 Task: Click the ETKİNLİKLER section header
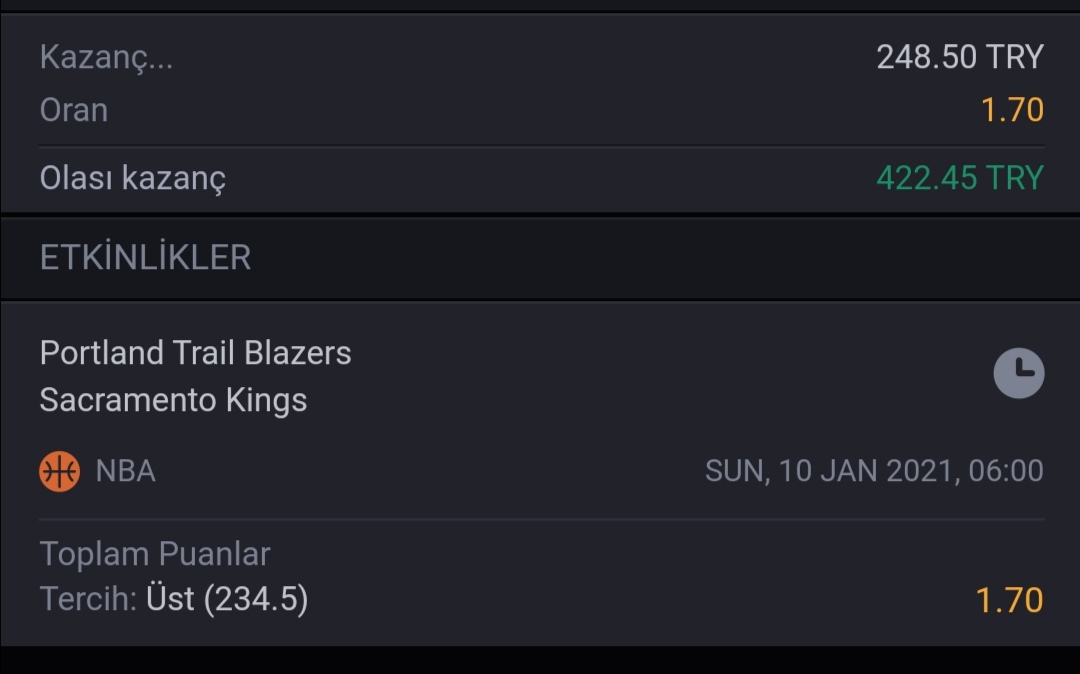click(145, 257)
